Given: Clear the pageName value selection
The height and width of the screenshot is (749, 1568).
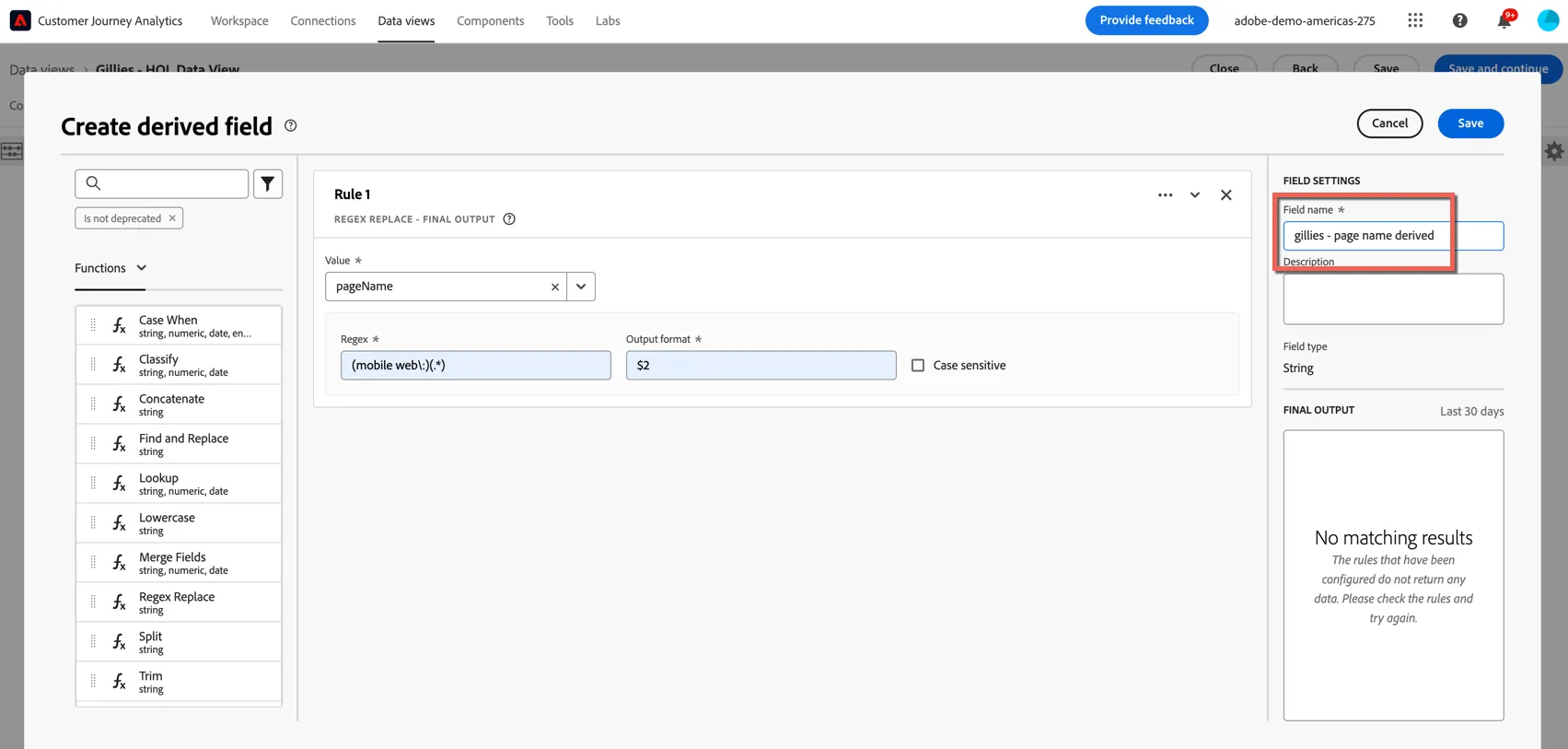Looking at the screenshot, I should click(555, 287).
